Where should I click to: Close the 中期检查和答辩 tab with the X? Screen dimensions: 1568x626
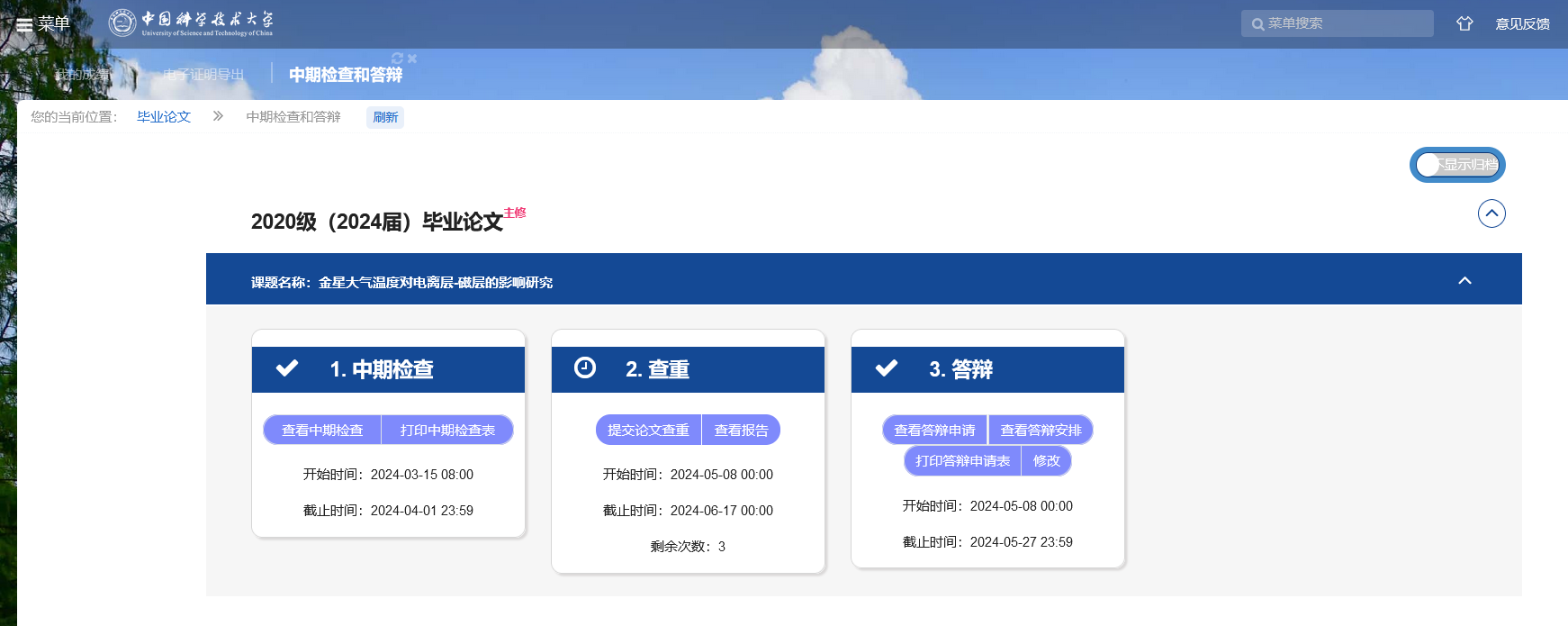pyautogui.click(x=412, y=59)
